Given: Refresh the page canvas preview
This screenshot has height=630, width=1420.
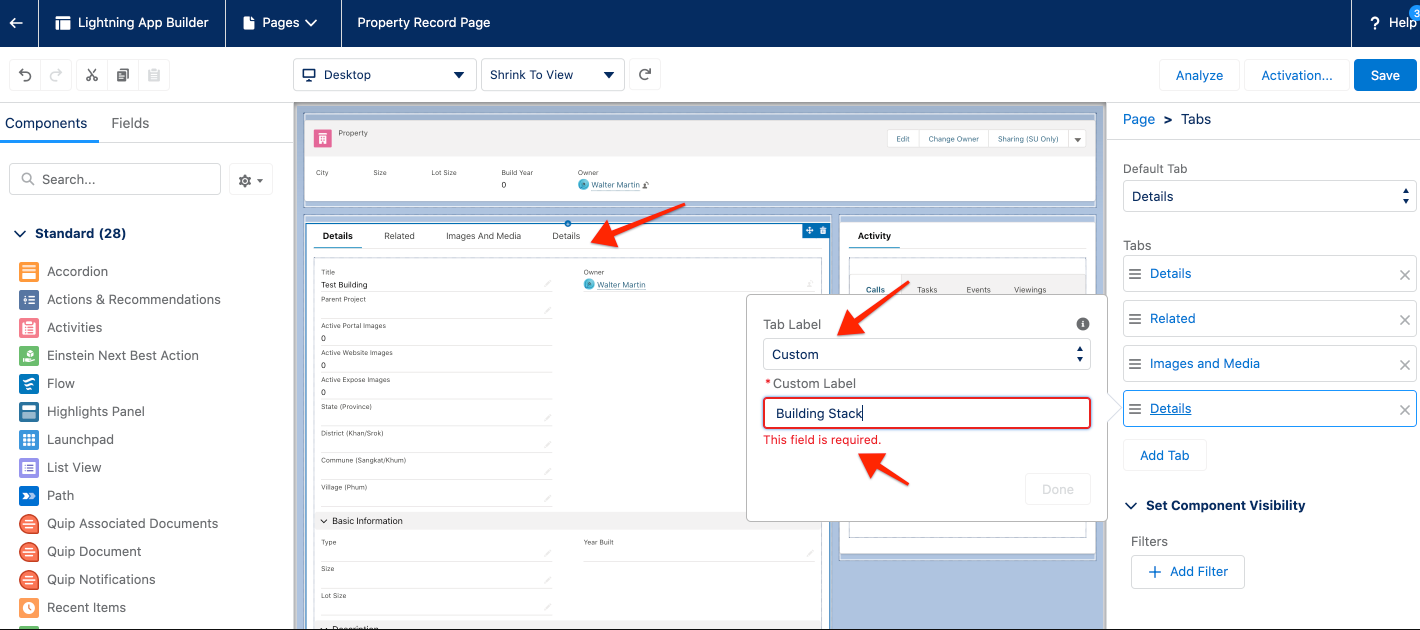Looking at the screenshot, I should [643, 74].
